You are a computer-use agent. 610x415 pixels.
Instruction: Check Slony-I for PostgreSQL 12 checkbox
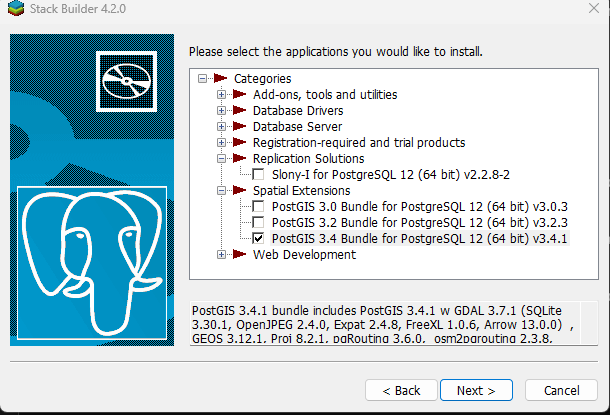tap(258, 174)
